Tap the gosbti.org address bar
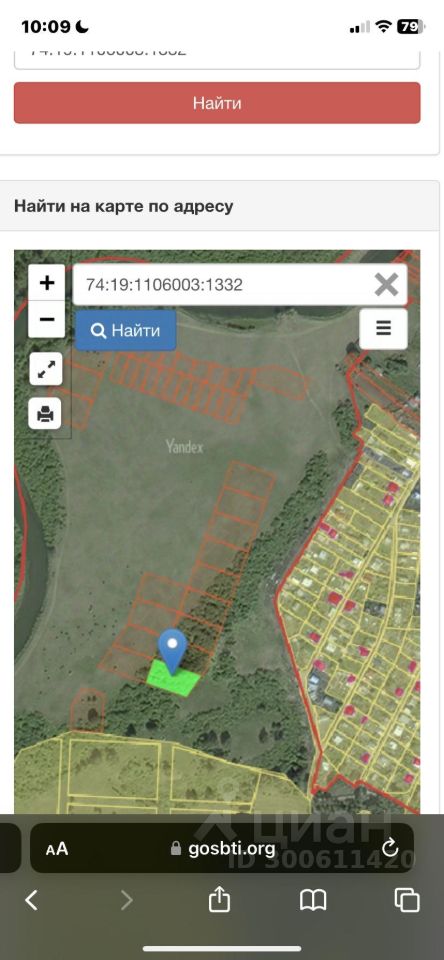 click(x=222, y=848)
